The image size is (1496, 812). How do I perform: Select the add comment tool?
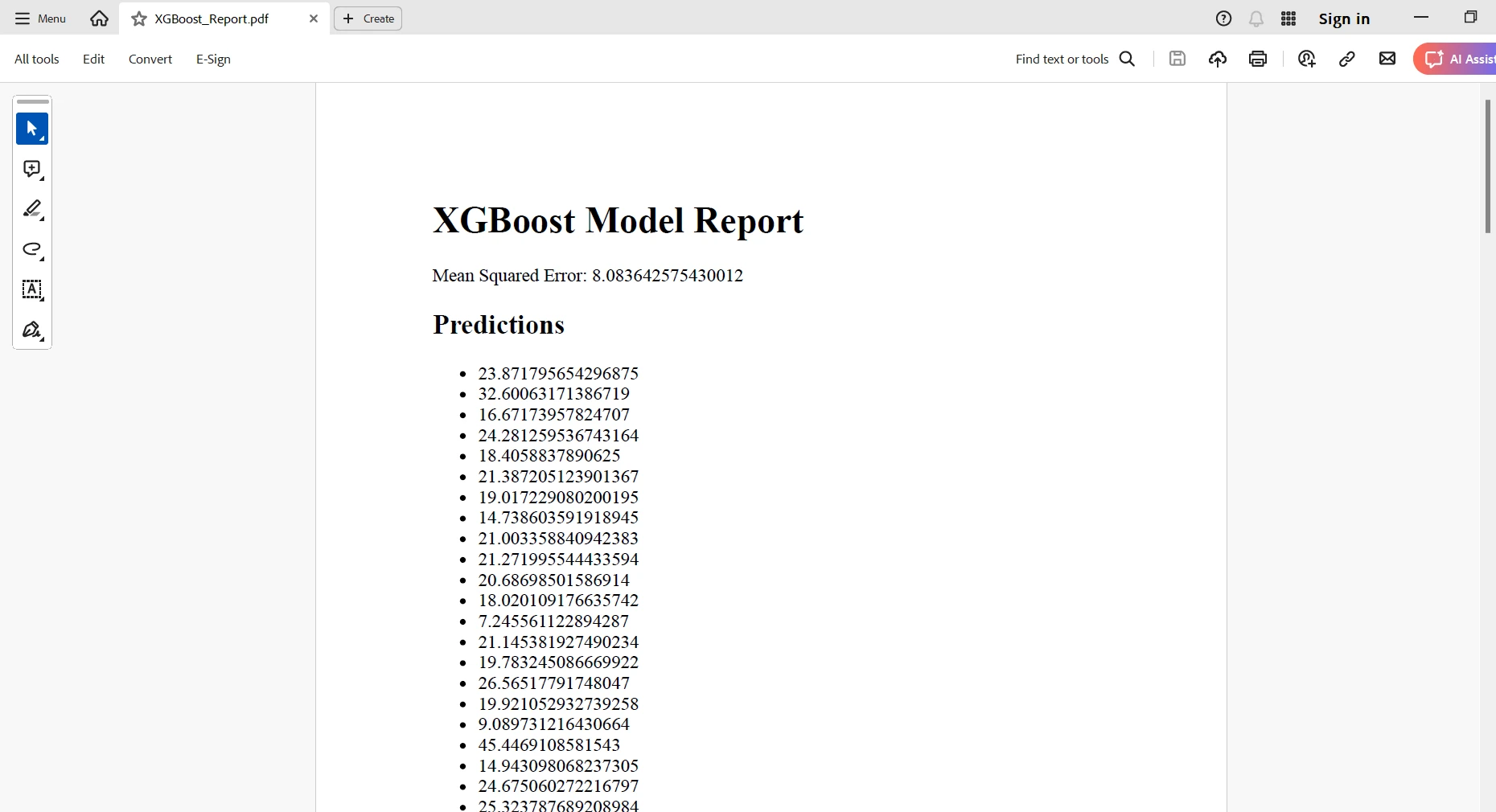click(x=32, y=169)
